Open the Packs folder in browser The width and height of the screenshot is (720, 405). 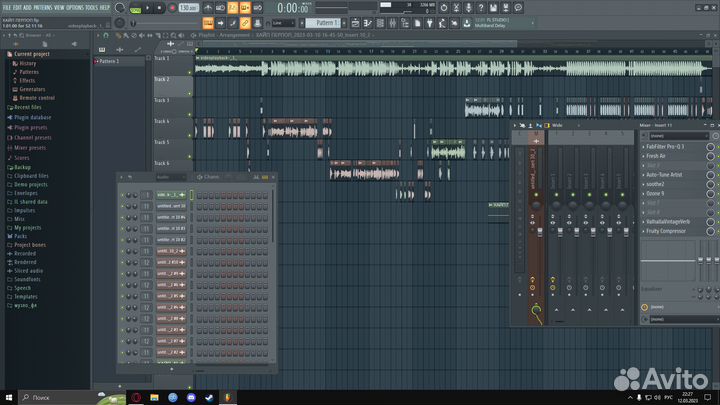coord(20,237)
